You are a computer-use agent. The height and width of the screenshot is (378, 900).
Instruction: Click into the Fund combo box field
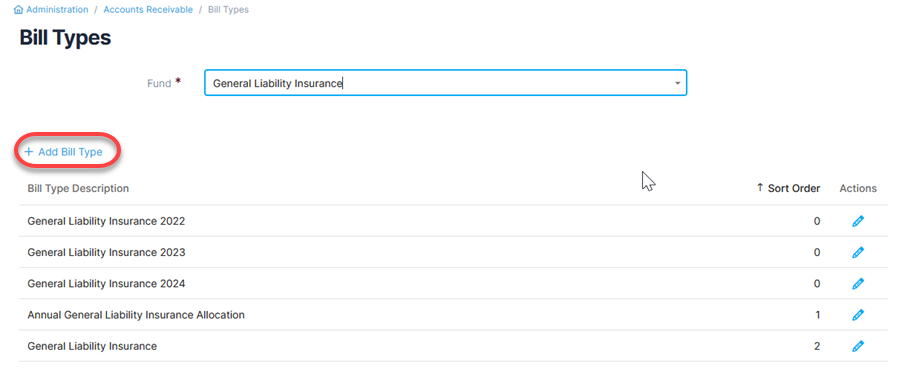[x=445, y=83]
